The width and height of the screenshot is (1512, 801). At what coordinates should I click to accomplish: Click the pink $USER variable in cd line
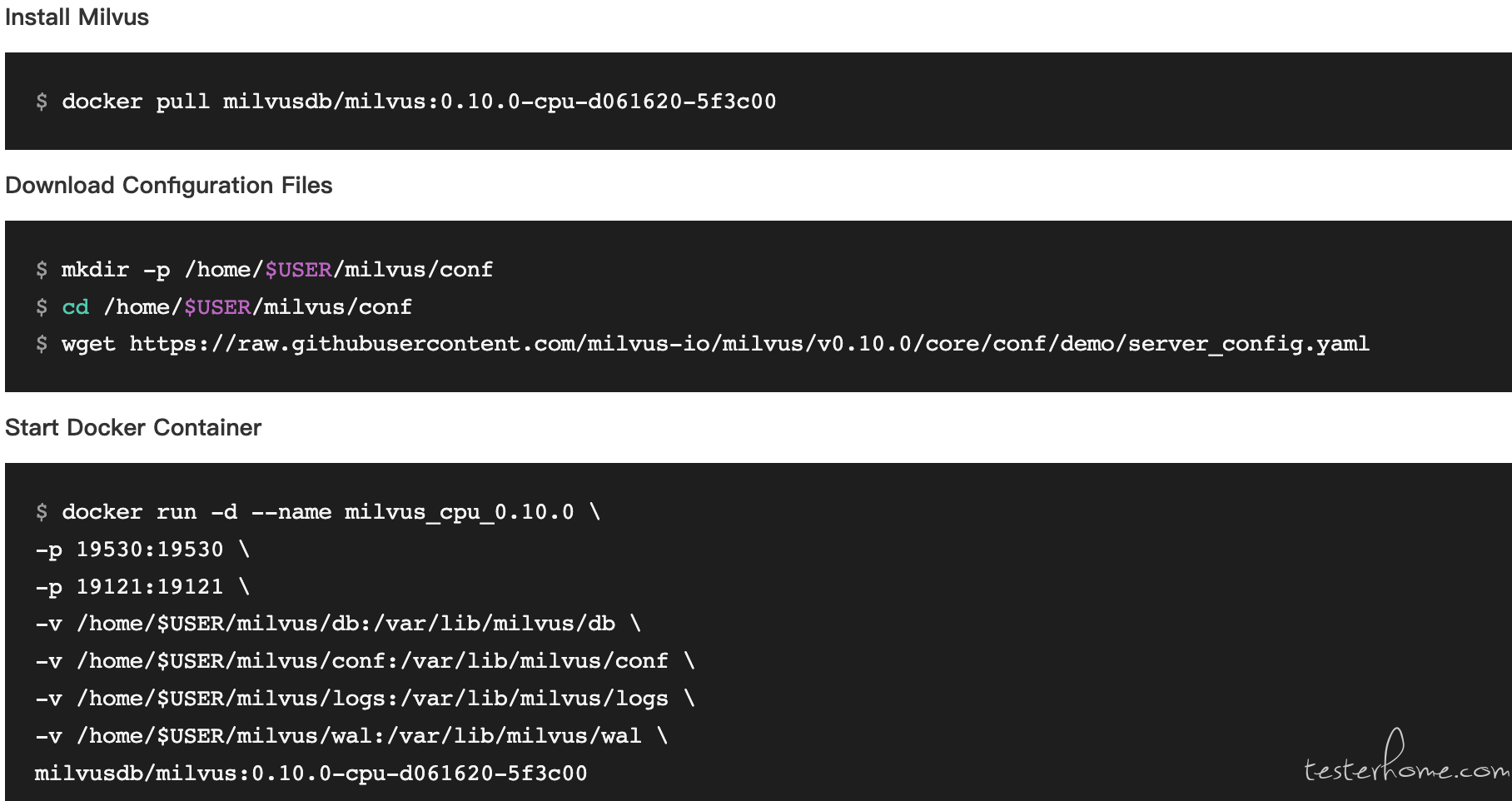coord(218,307)
